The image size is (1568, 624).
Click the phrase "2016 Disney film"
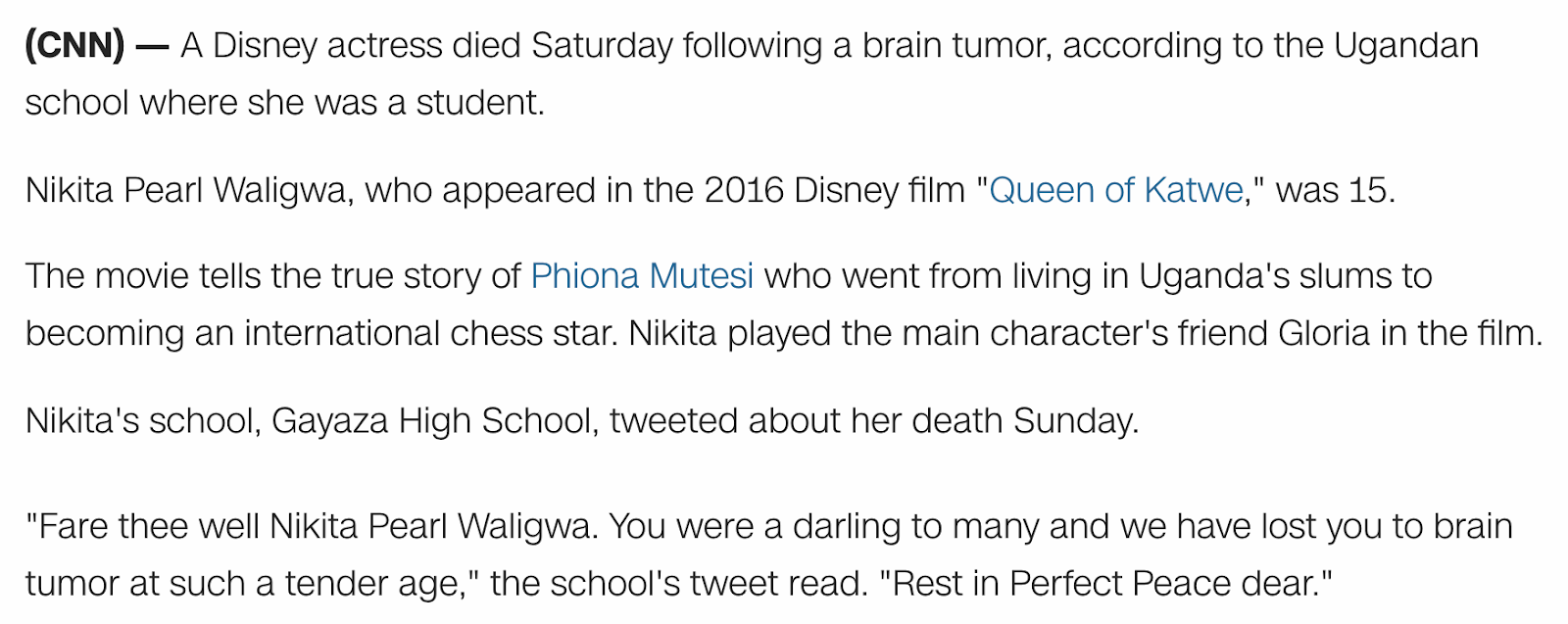pyautogui.click(x=835, y=190)
